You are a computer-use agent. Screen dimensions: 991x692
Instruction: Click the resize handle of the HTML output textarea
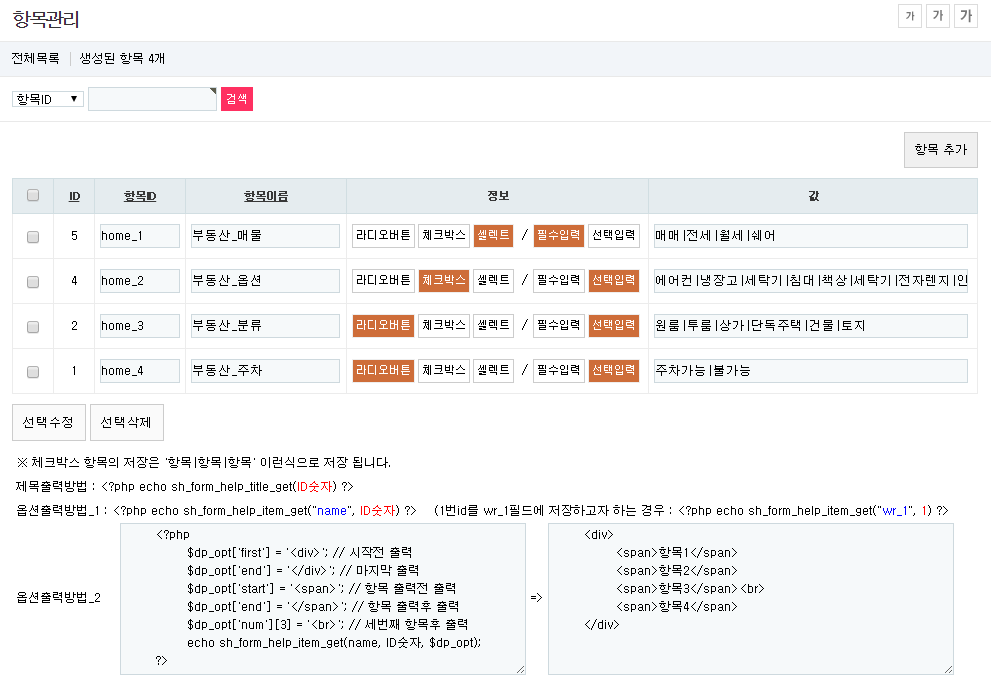pos(947,668)
